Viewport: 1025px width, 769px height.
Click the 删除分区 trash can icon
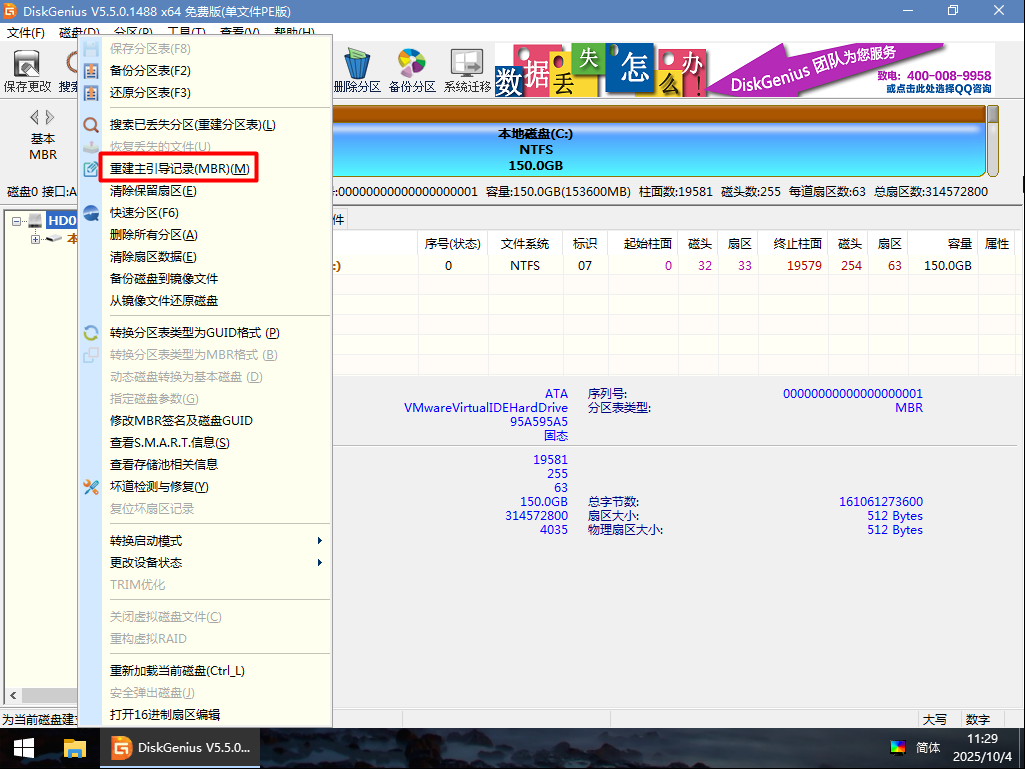(x=357, y=63)
